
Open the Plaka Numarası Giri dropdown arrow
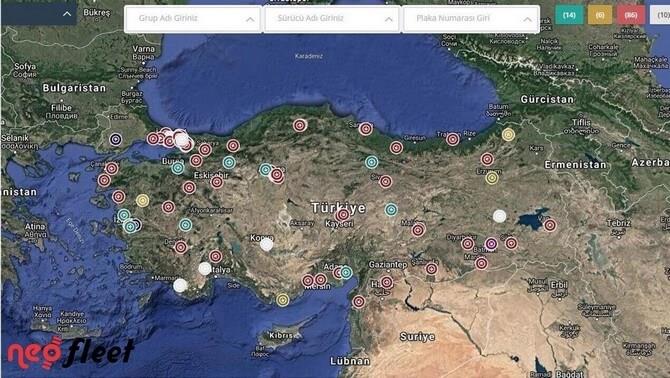point(528,19)
